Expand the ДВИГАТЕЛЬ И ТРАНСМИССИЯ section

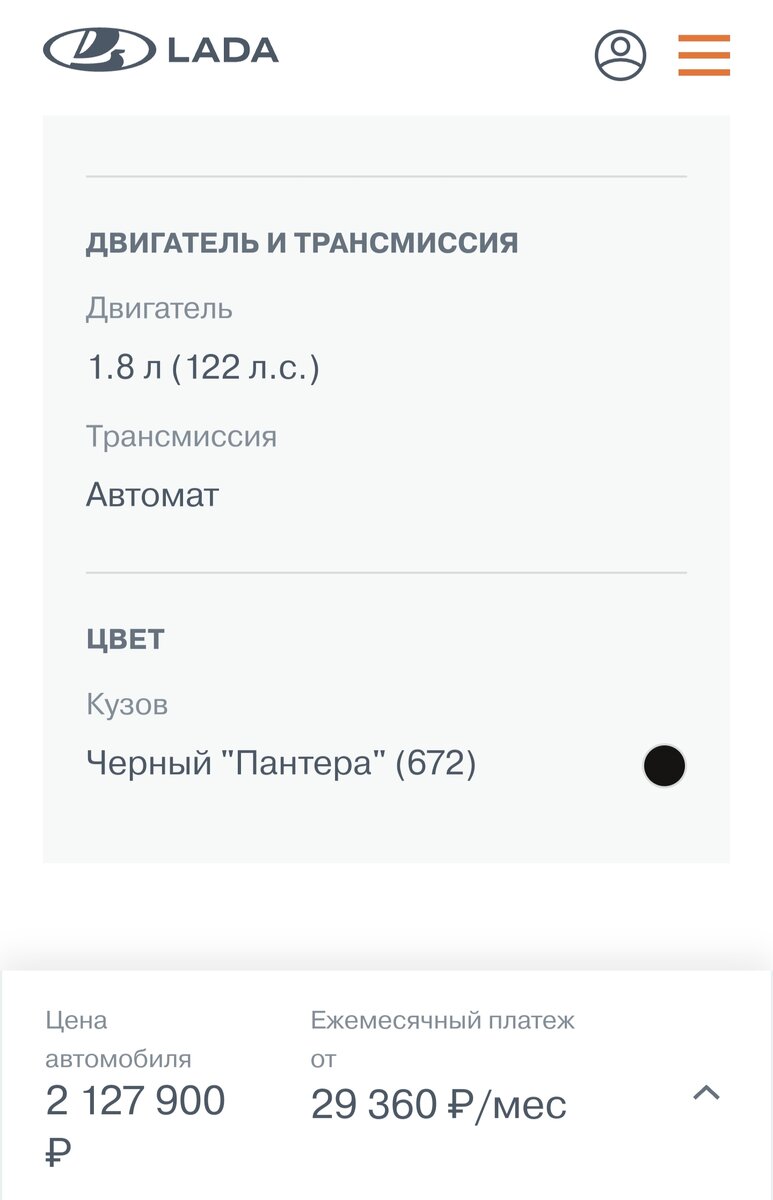(302, 240)
